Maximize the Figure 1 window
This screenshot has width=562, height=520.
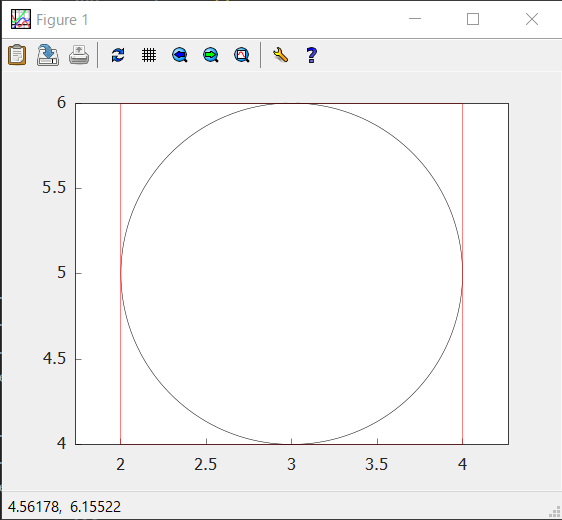pos(473,19)
